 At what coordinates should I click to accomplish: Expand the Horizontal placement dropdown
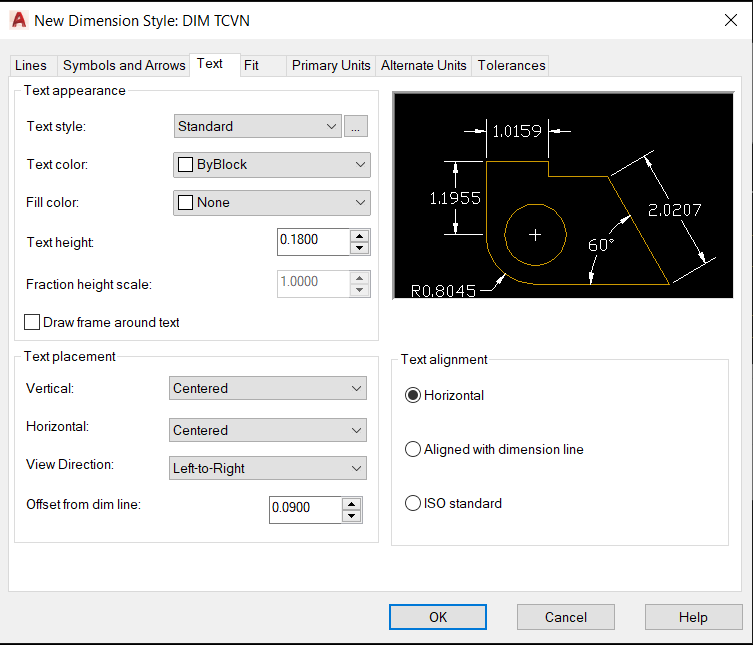tap(268, 430)
